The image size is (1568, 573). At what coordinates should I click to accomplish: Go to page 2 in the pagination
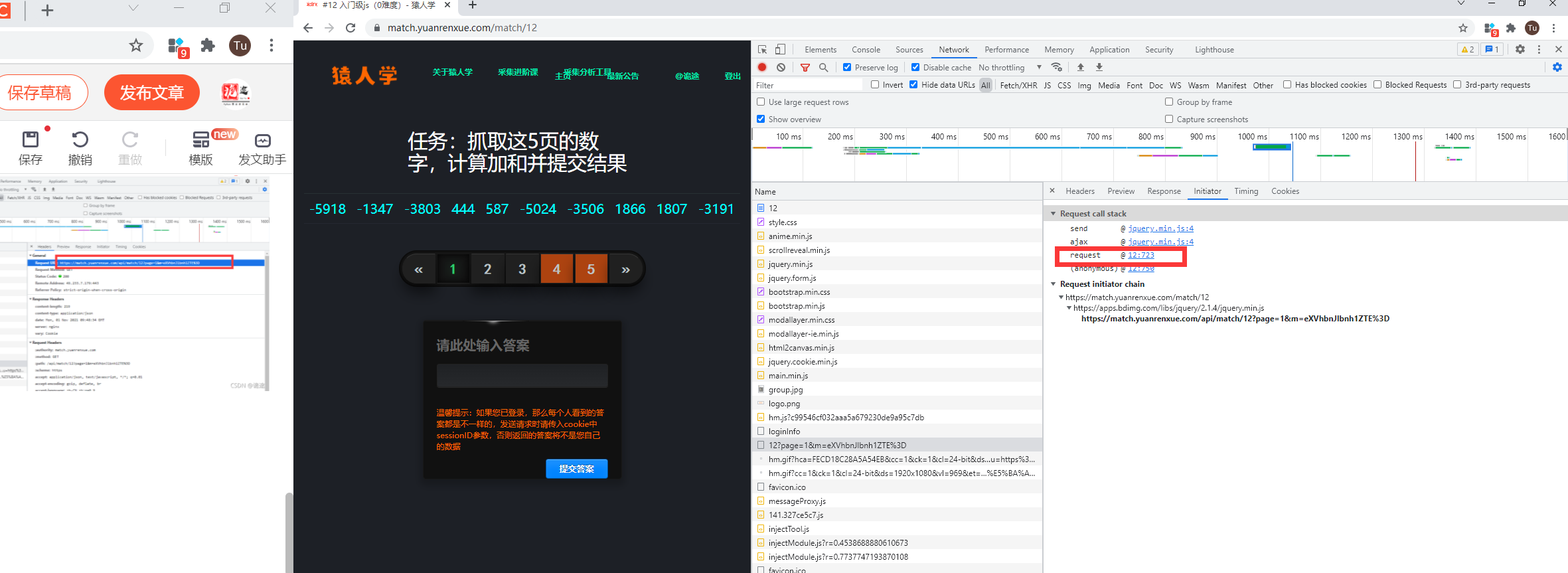(487, 269)
